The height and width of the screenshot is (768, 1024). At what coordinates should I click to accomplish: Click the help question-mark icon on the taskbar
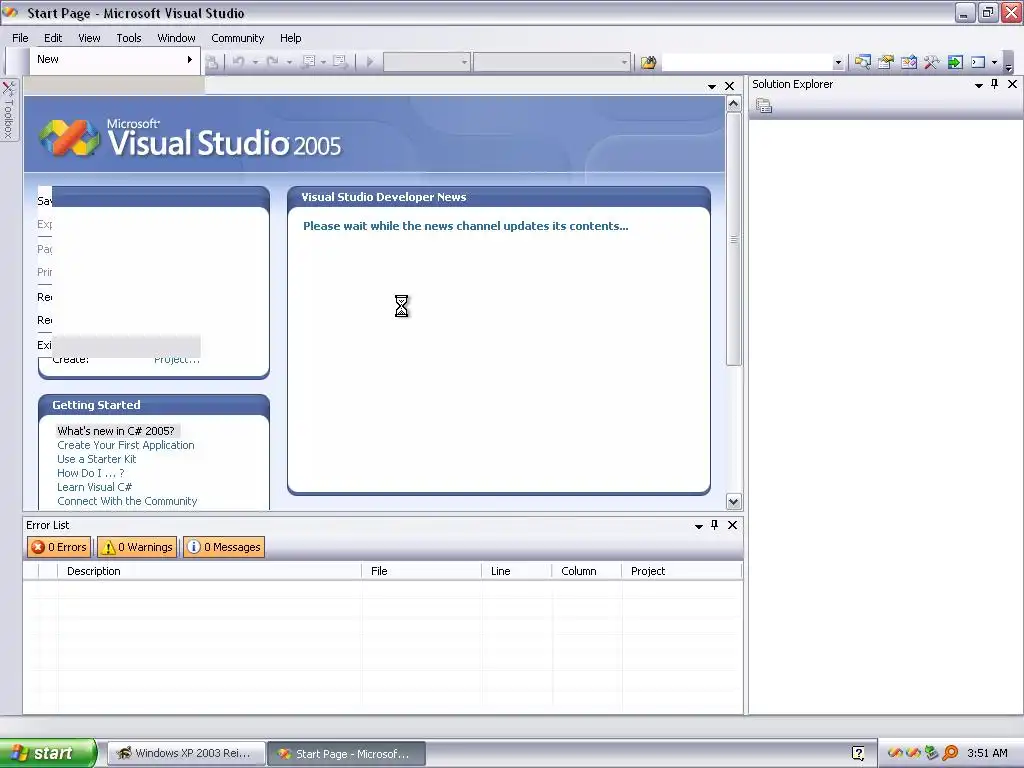coord(858,753)
